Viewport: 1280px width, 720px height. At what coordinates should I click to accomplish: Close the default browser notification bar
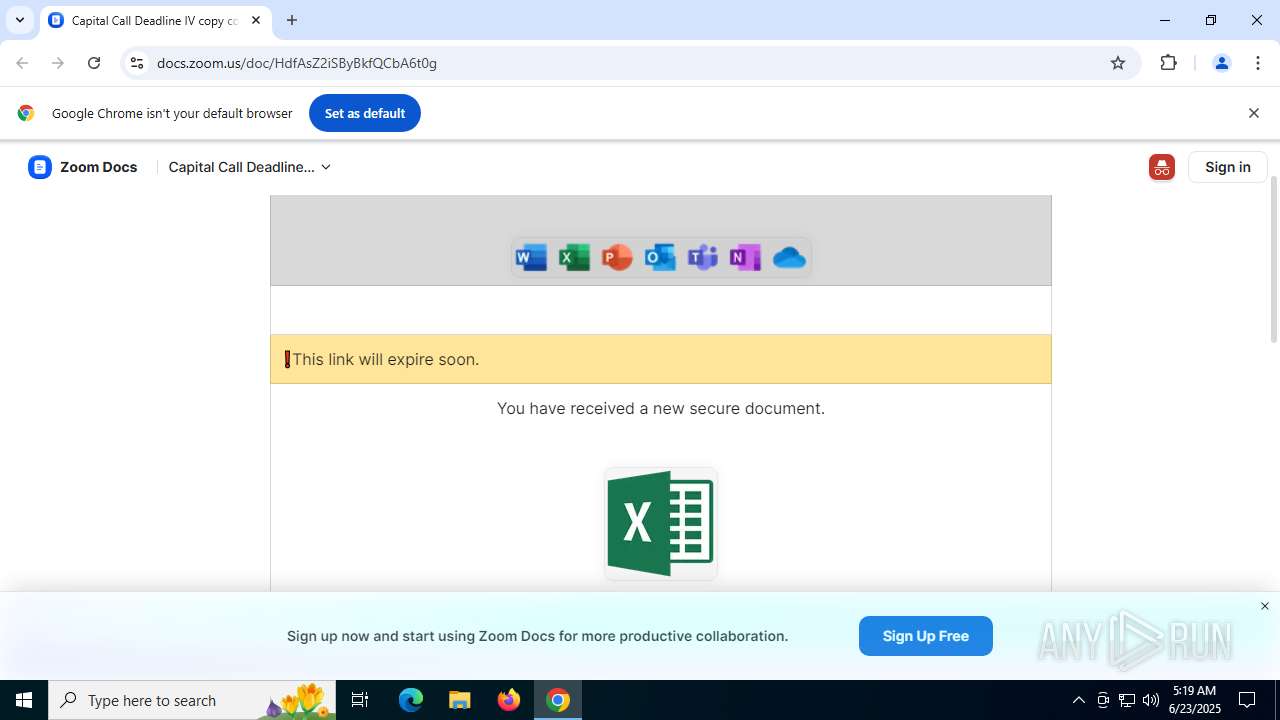point(1254,113)
